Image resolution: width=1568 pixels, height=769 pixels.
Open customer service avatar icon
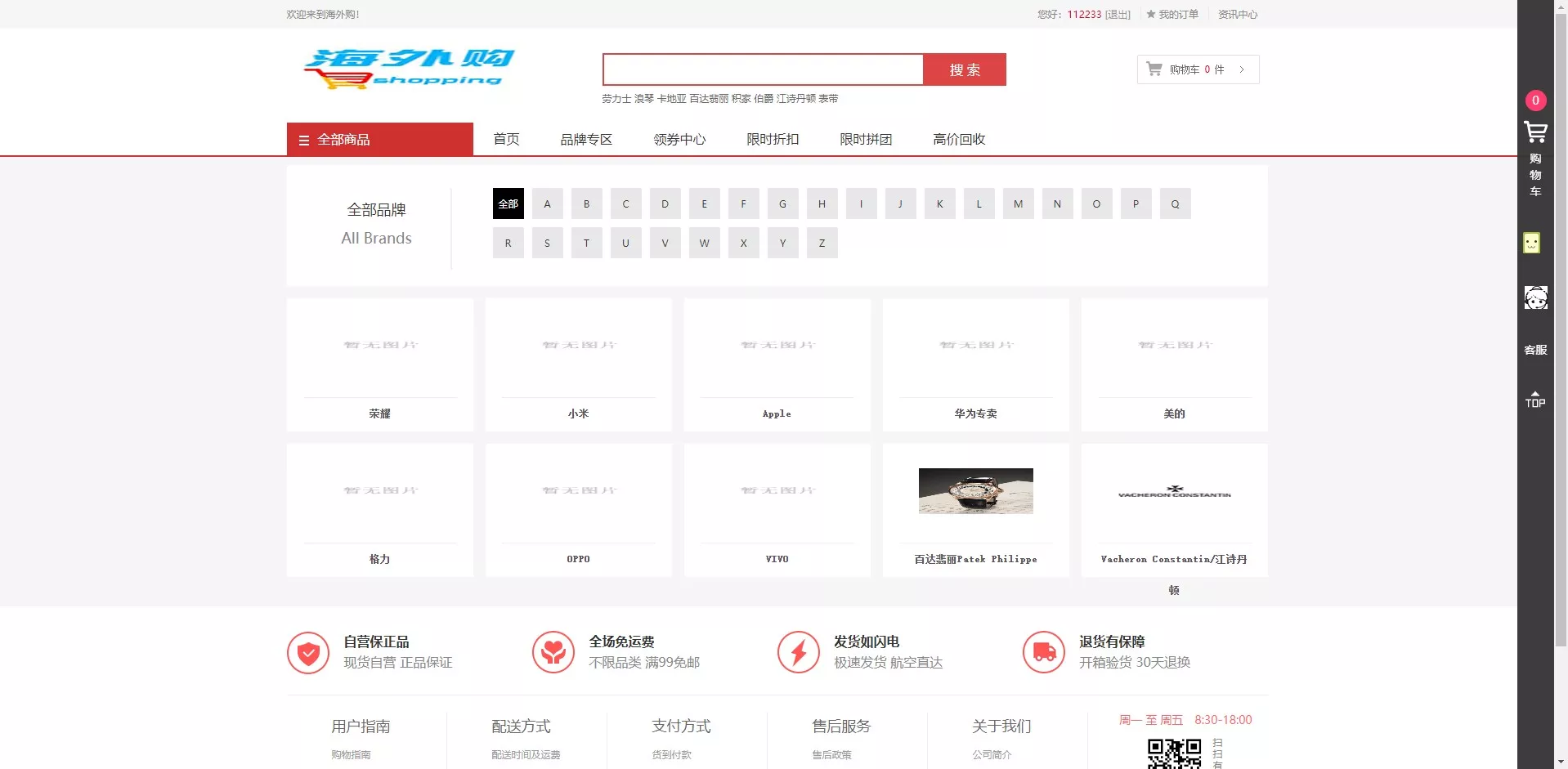point(1534,297)
